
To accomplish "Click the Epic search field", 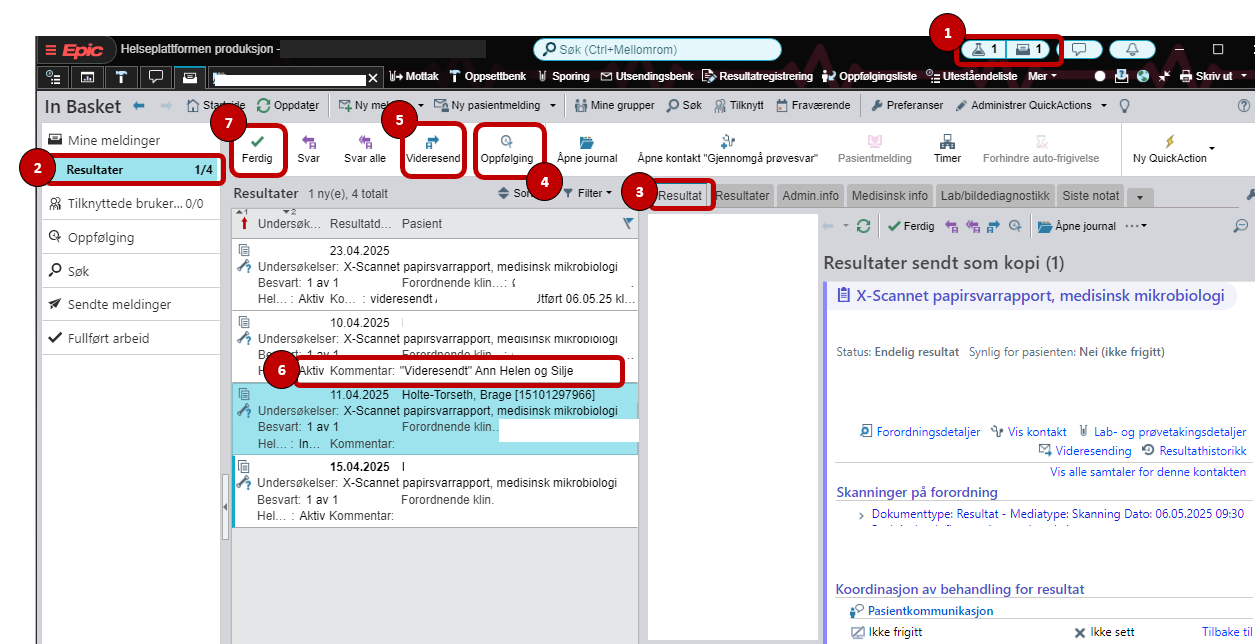I will click(658, 49).
